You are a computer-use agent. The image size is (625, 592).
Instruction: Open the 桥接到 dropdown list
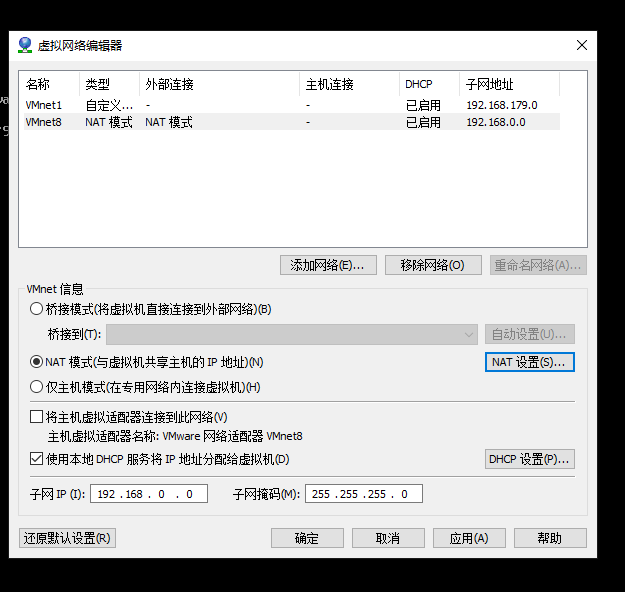coord(292,334)
